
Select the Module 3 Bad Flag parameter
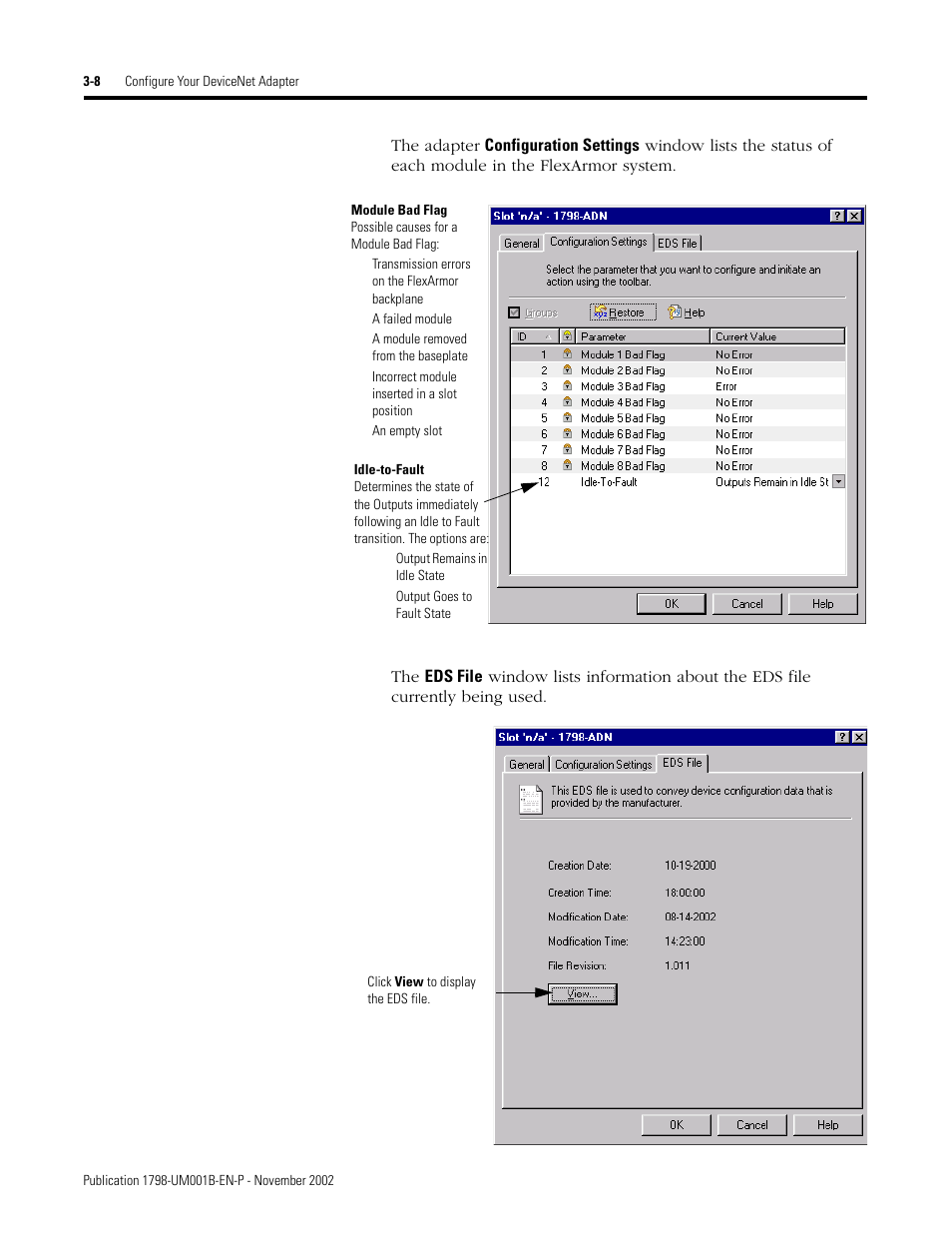[623, 386]
